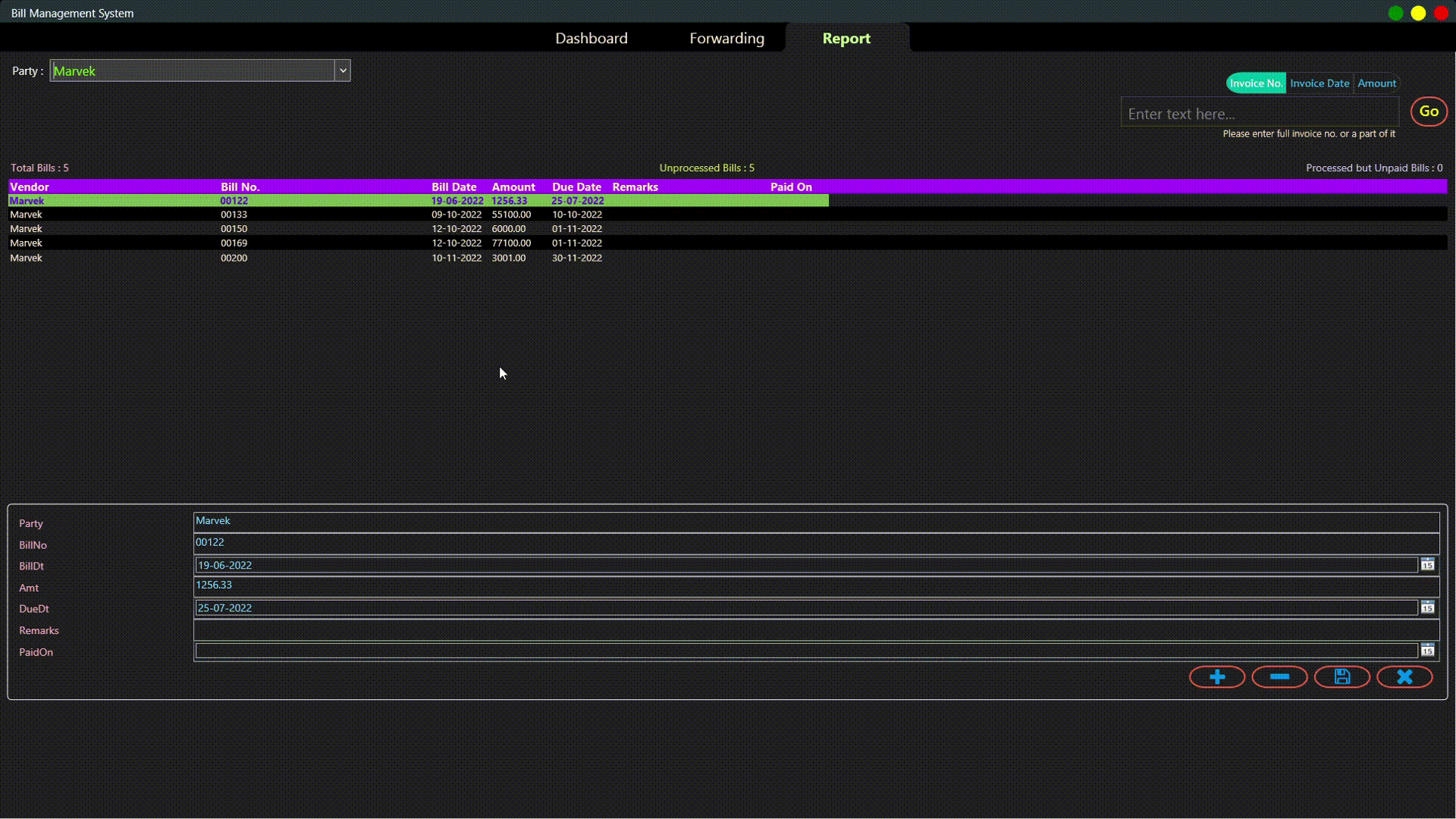This screenshot has width=1456, height=819.
Task: Select the Amount search toggle
Action: pyautogui.click(x=1377, y=83)
